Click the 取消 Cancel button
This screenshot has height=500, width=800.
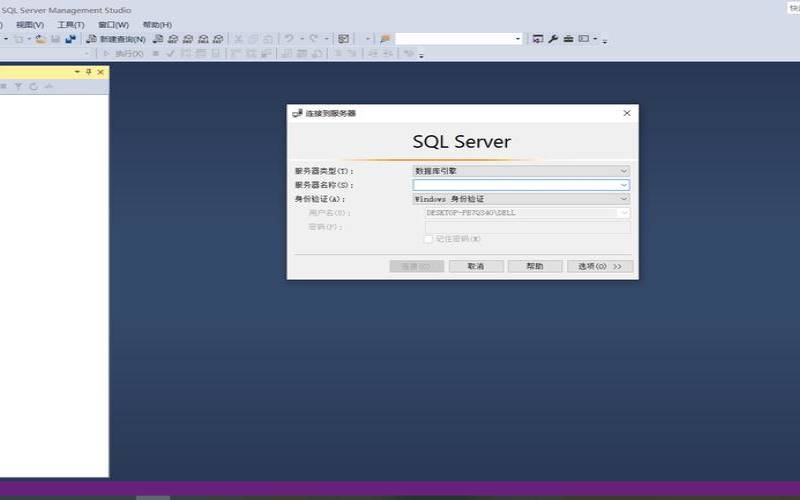click(x=476, y=266)
